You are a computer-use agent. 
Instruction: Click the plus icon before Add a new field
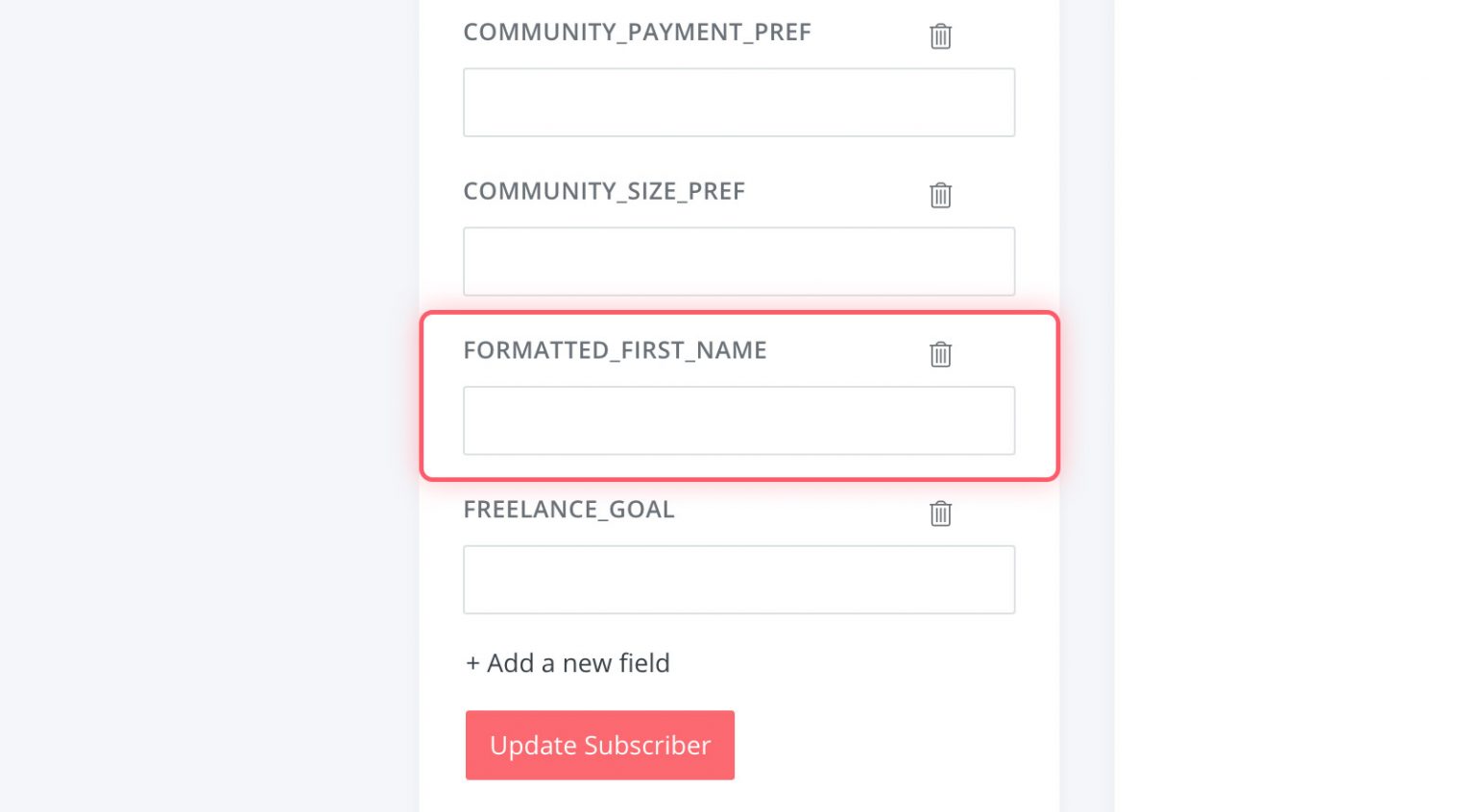click(x=472, y=662)
